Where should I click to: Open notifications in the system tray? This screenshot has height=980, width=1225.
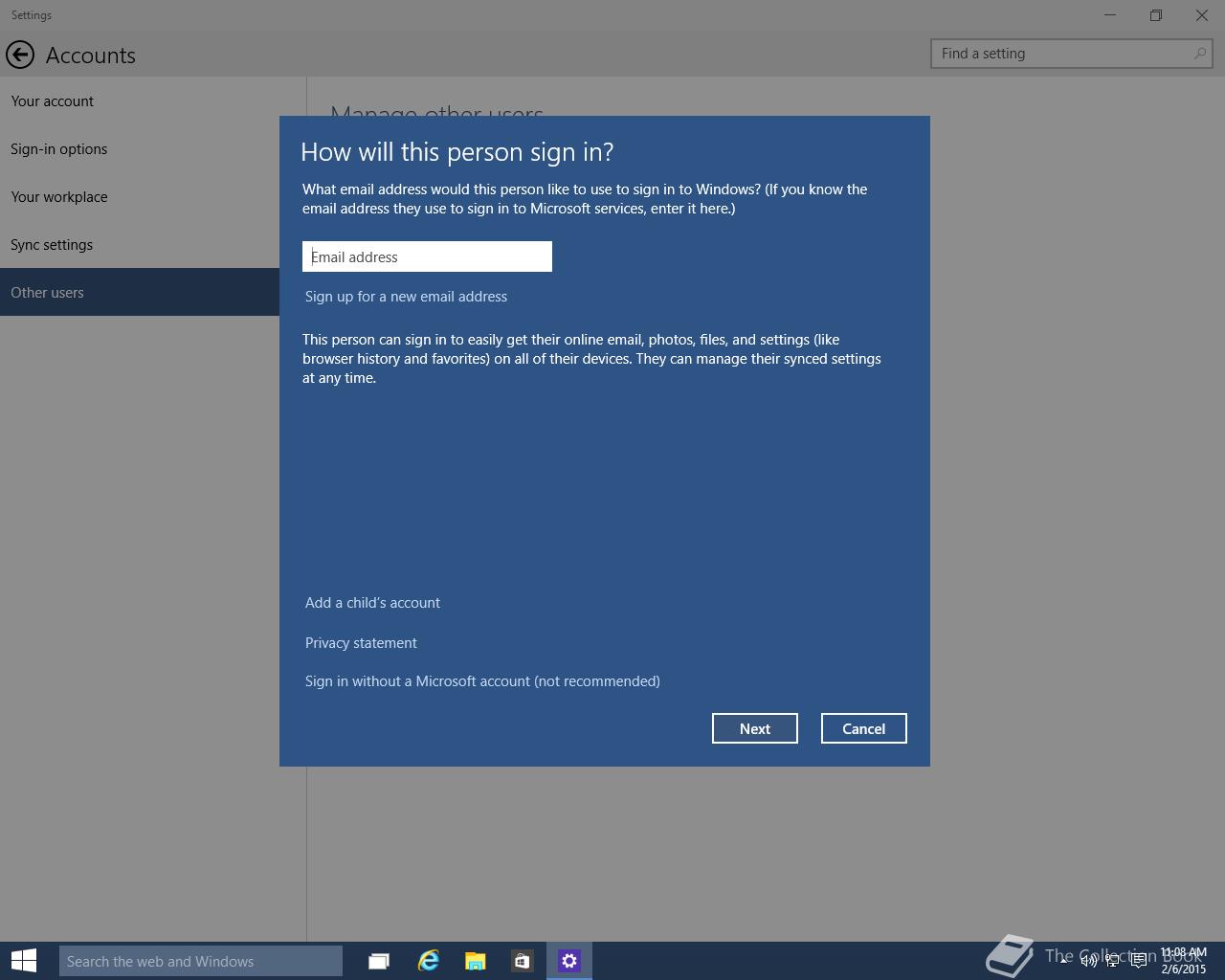pyautogui.click(x=1139, y=961)
